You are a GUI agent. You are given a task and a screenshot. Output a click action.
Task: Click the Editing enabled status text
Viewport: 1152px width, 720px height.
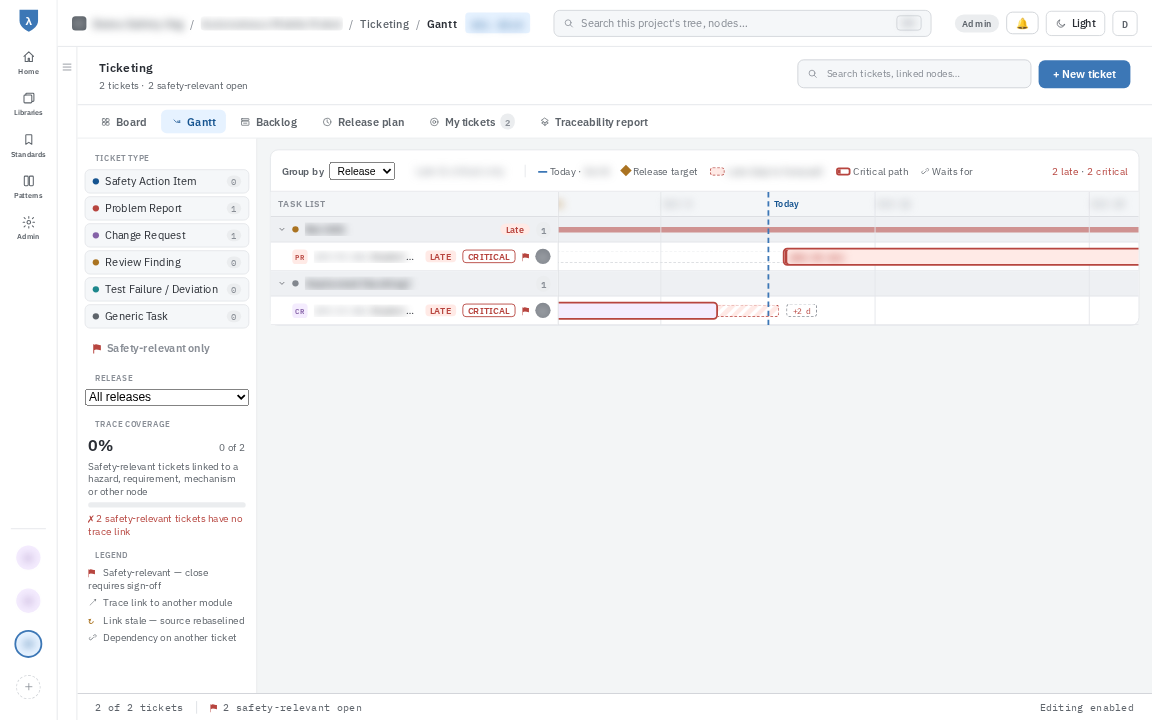pyautogui.click(x=1087, y=708)
